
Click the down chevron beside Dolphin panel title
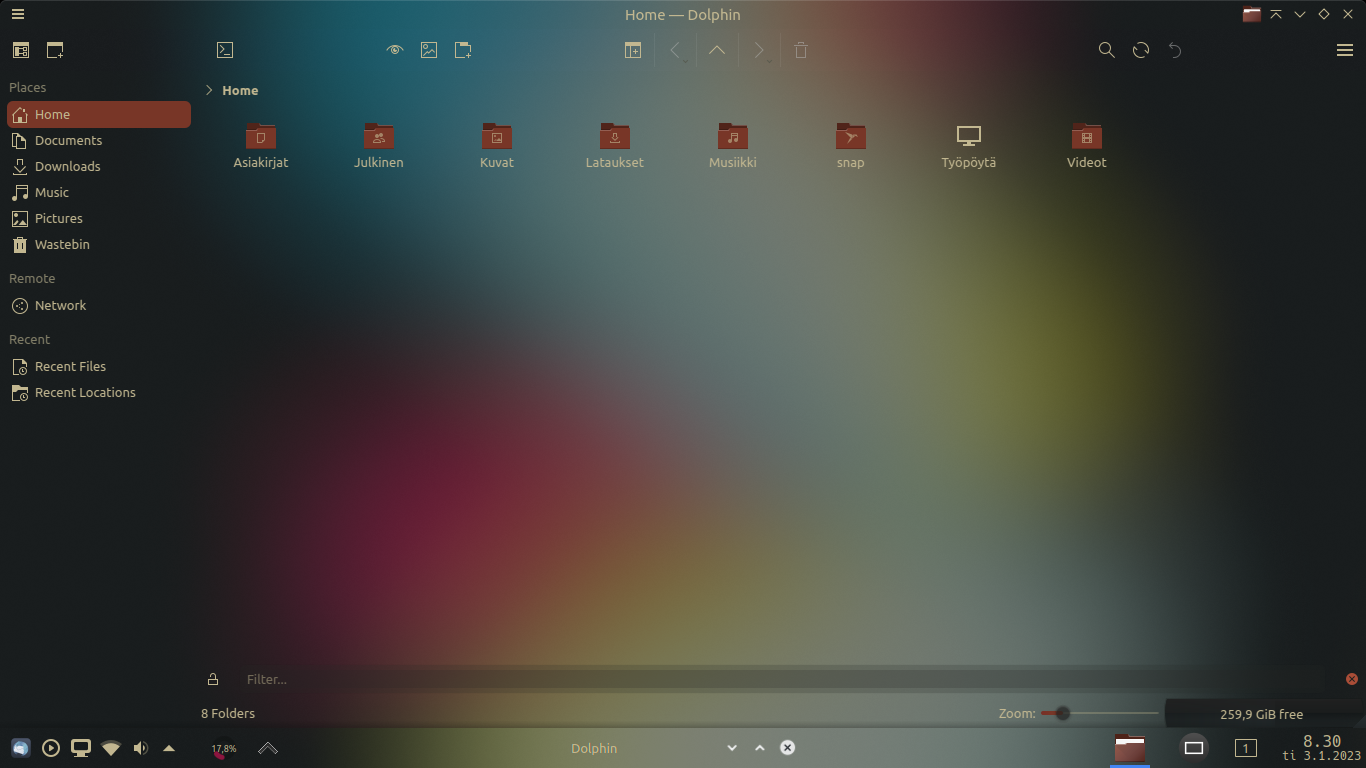[x=732, y=748]
